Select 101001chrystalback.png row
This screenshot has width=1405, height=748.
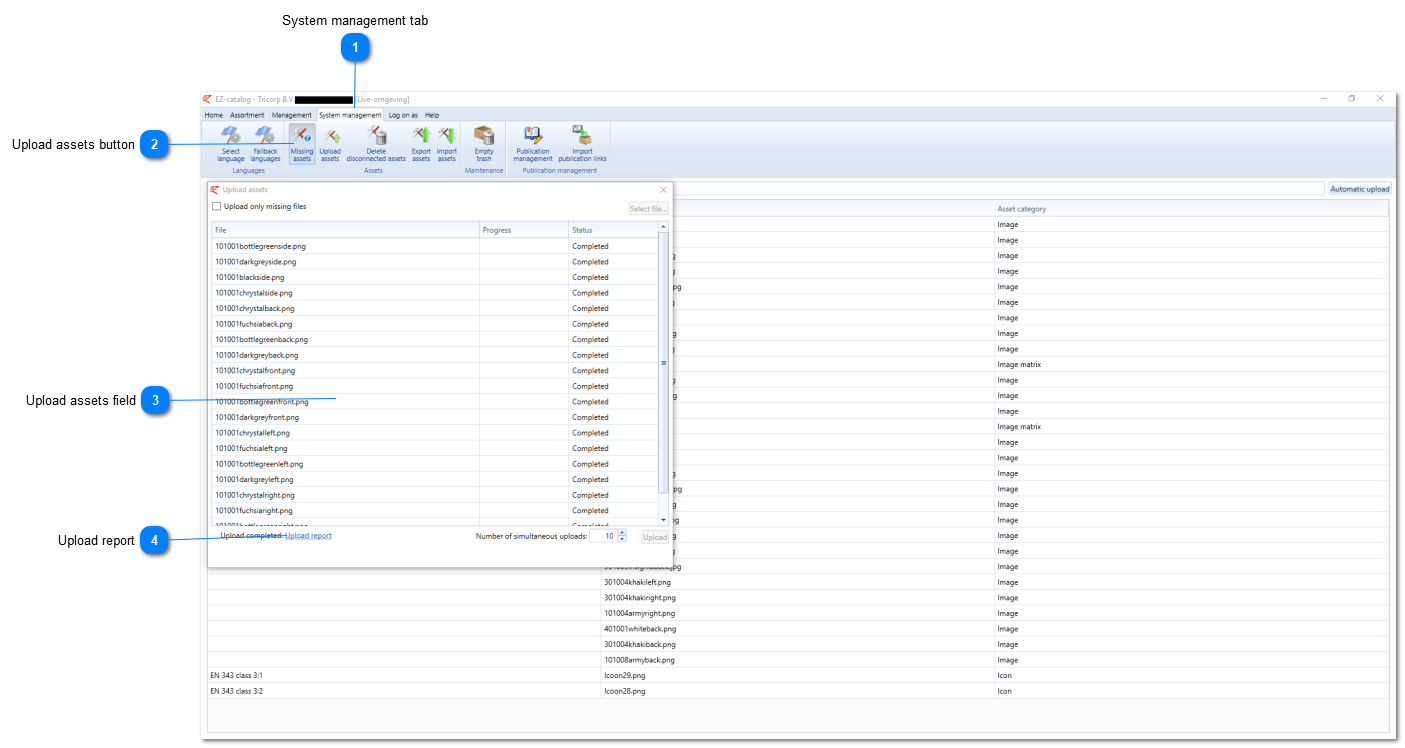434,308
